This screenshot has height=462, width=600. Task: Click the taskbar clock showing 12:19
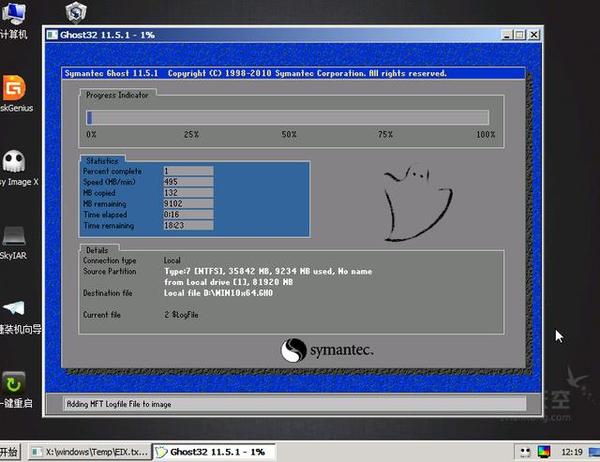coord(573,452)
